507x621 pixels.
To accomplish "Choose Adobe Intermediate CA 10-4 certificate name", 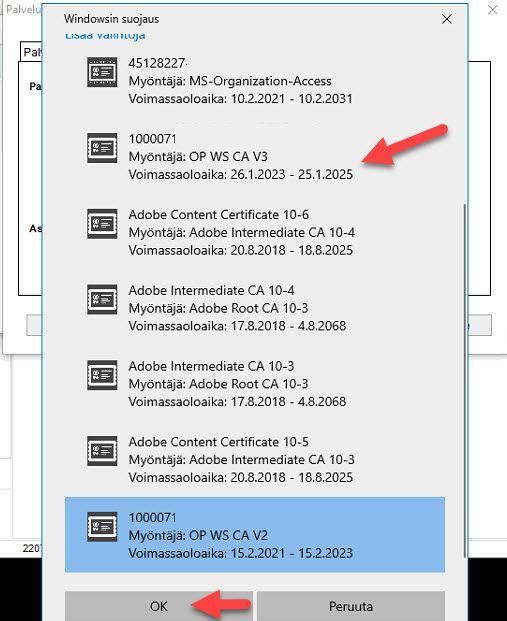I will point(211,290).
